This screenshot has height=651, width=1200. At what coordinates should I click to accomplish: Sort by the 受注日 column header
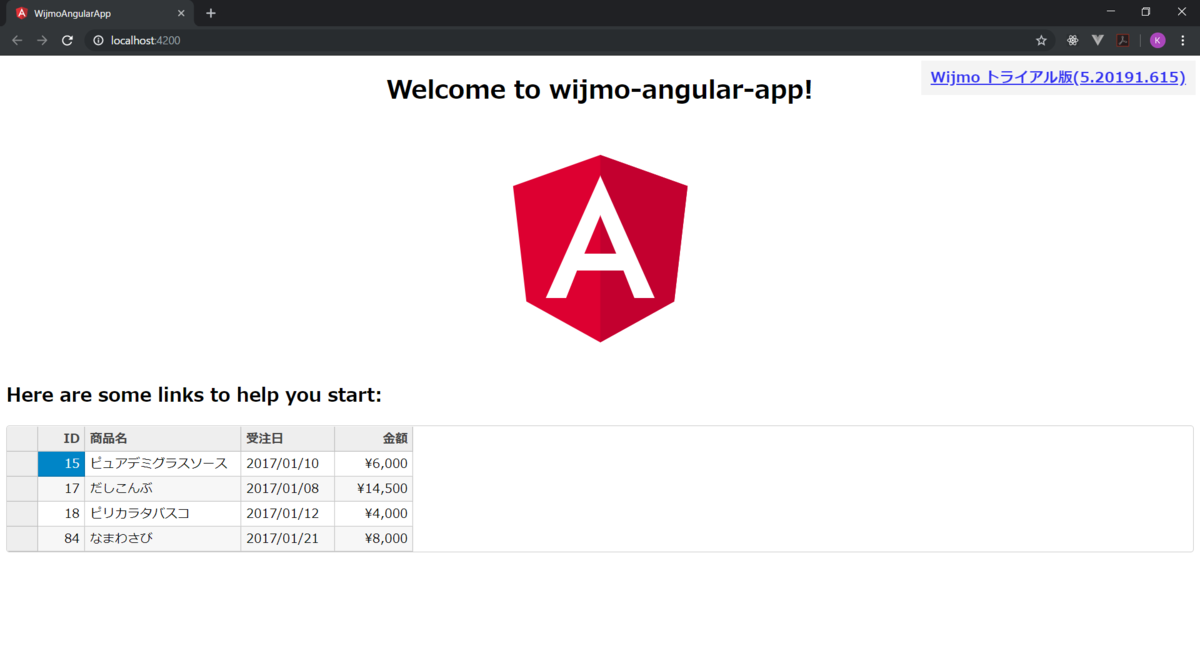click(x=288, y=438)
